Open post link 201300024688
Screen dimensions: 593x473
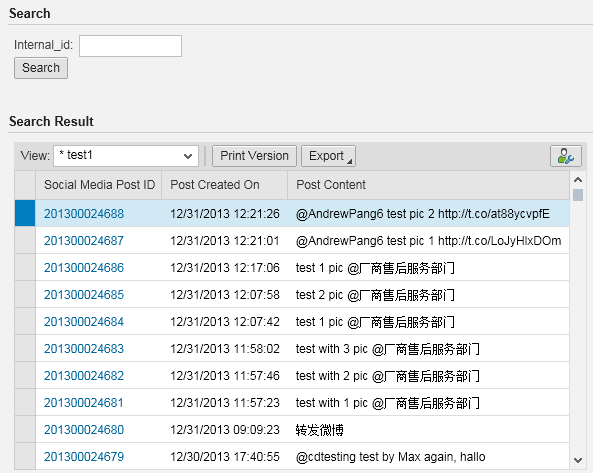[84, 214]
